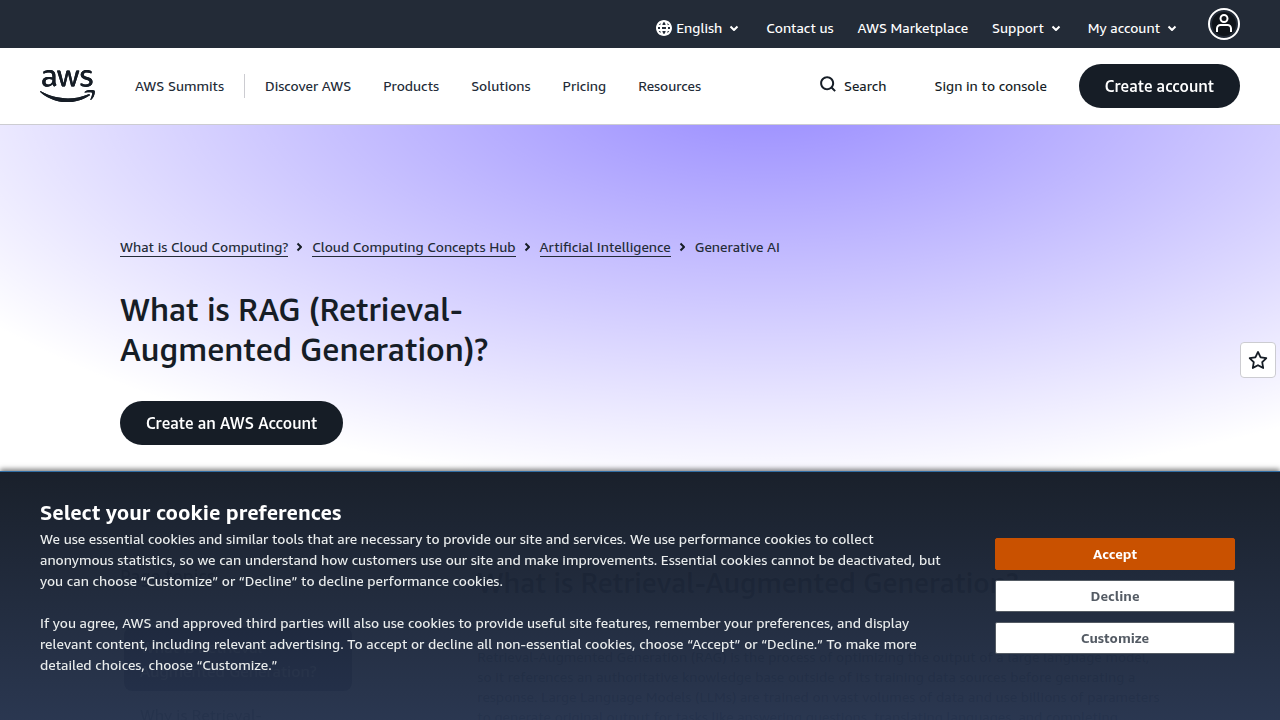Decline non-essential cookies
The height and width of the screenshot is (720, 1280).
point(1115,596)
